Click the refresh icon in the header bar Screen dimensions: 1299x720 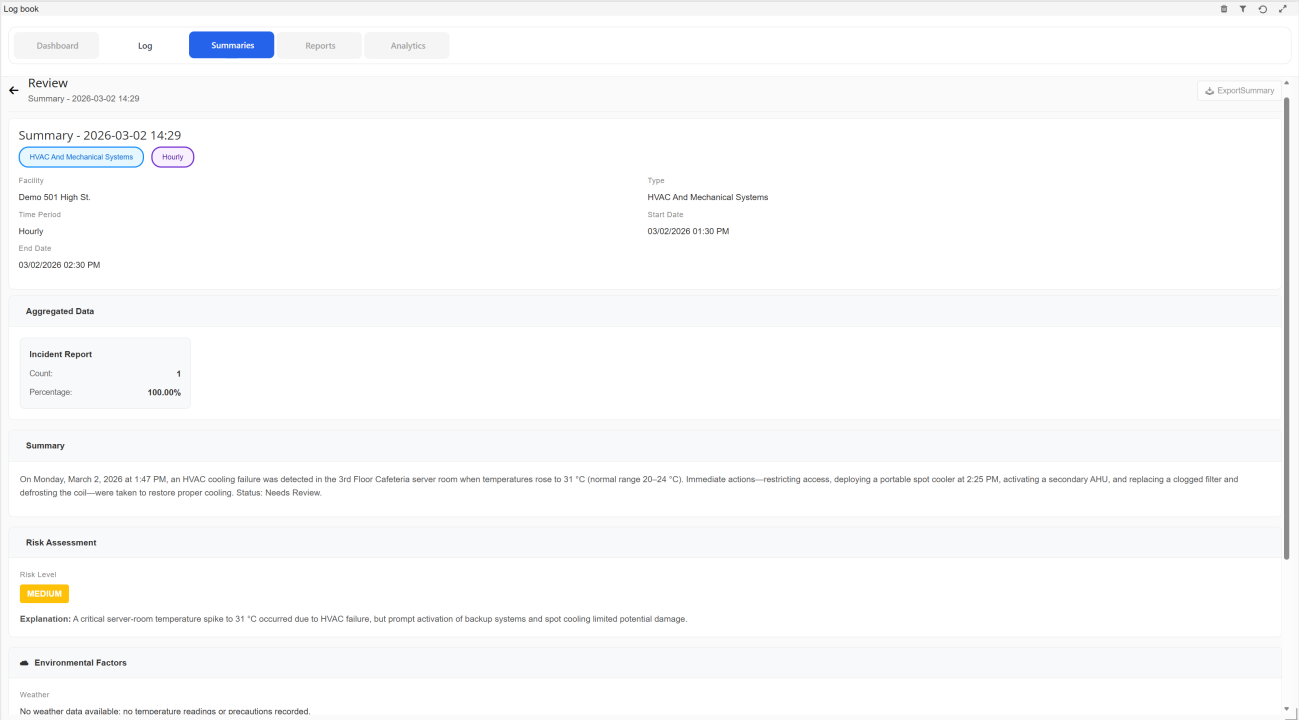click(x=1262, y=8)
